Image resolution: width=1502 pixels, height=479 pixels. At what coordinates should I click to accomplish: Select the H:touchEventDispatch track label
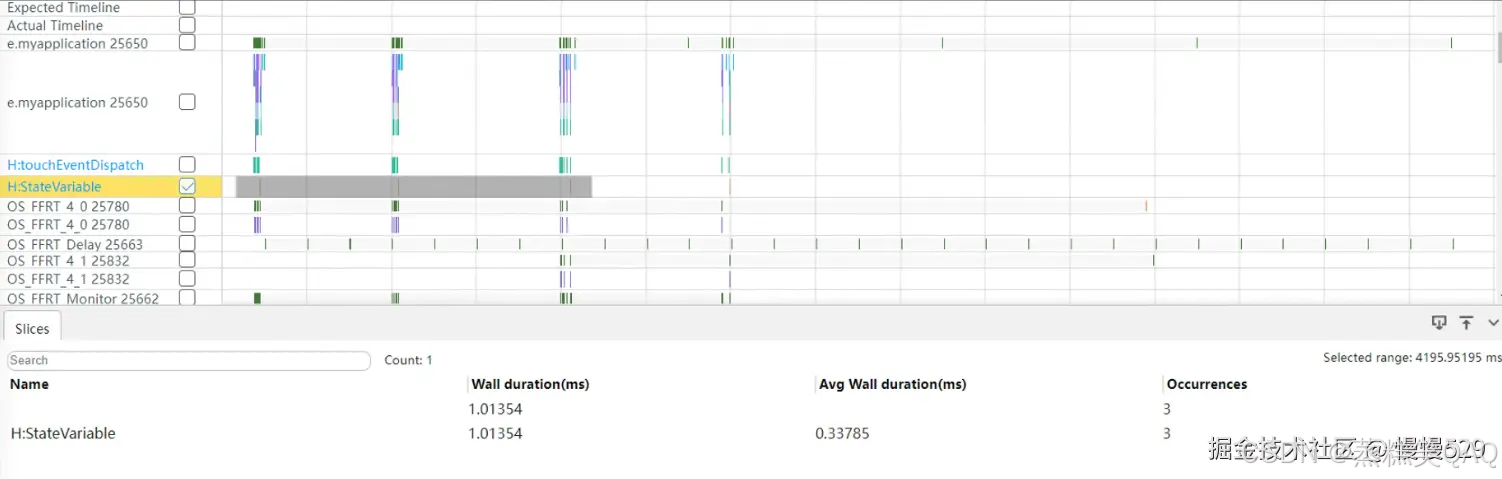tap(75, 165)
